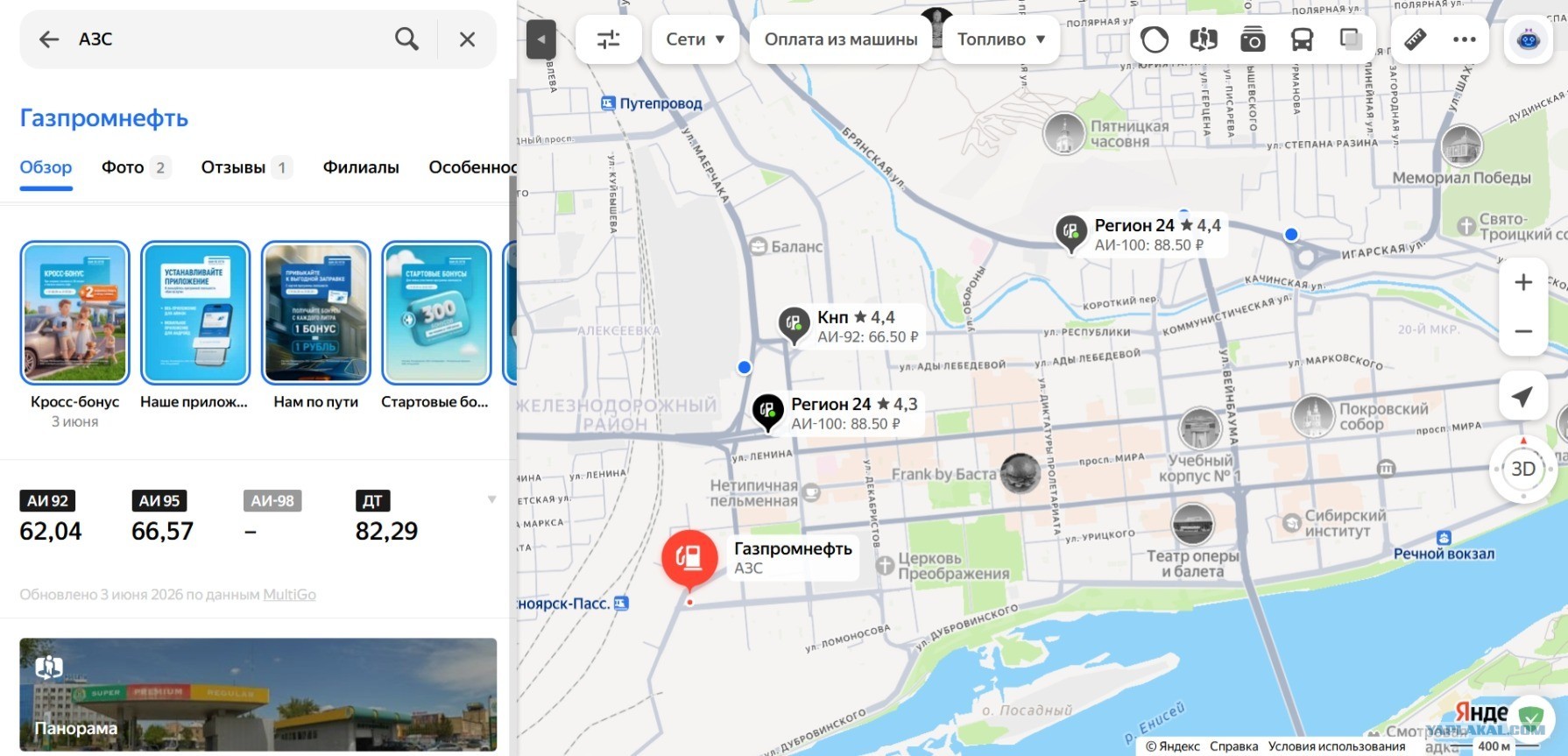The image size is (1568, 756).
Task: Select the Баланс place icon
Action: click(759, 246)
